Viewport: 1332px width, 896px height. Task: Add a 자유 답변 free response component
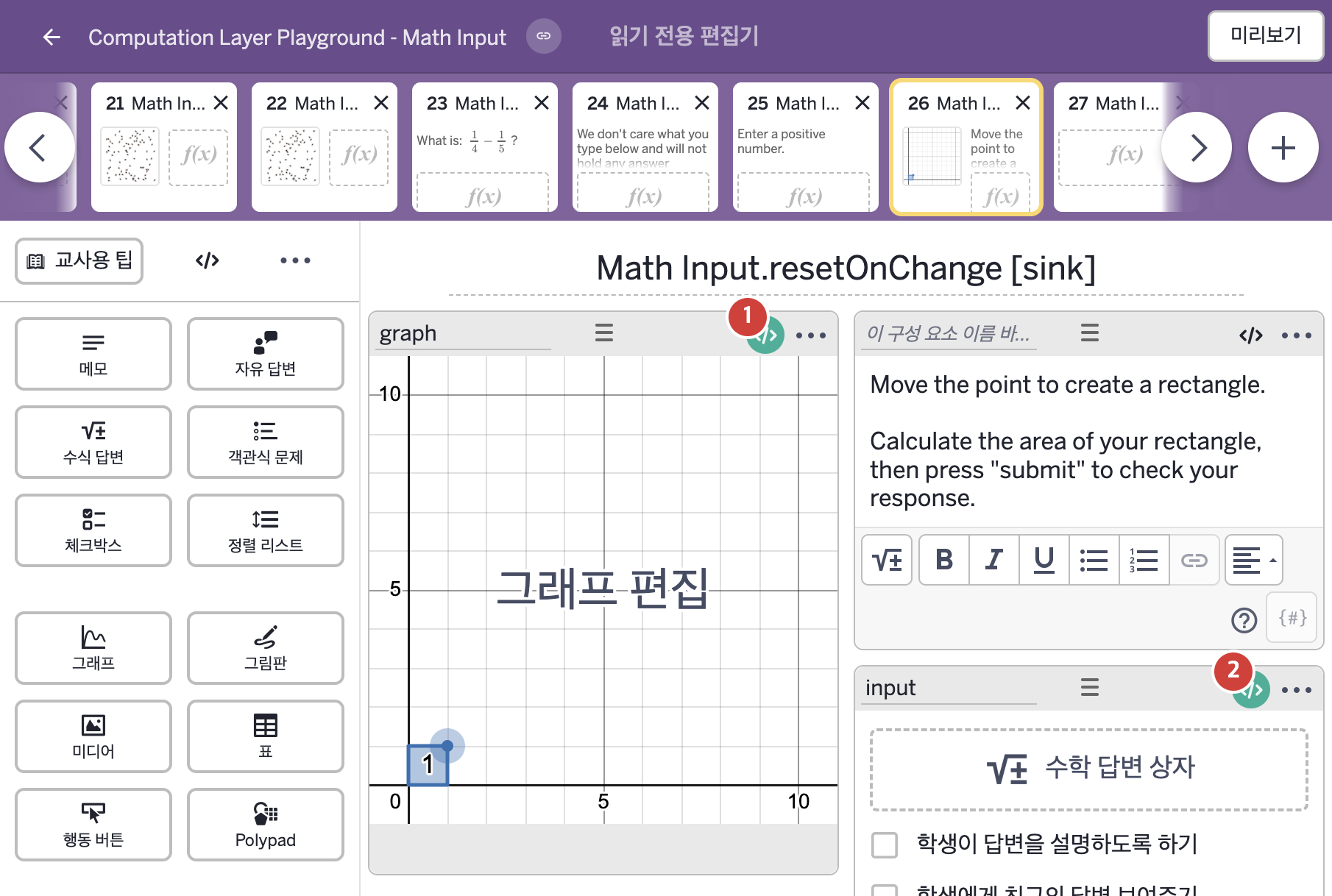coord(266,354)
